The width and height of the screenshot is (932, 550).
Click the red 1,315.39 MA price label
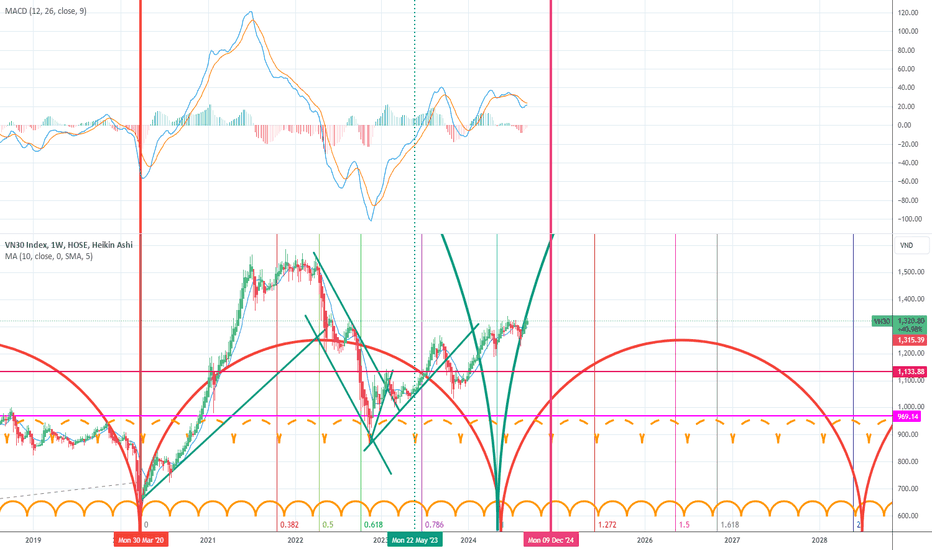coord(911,340)
